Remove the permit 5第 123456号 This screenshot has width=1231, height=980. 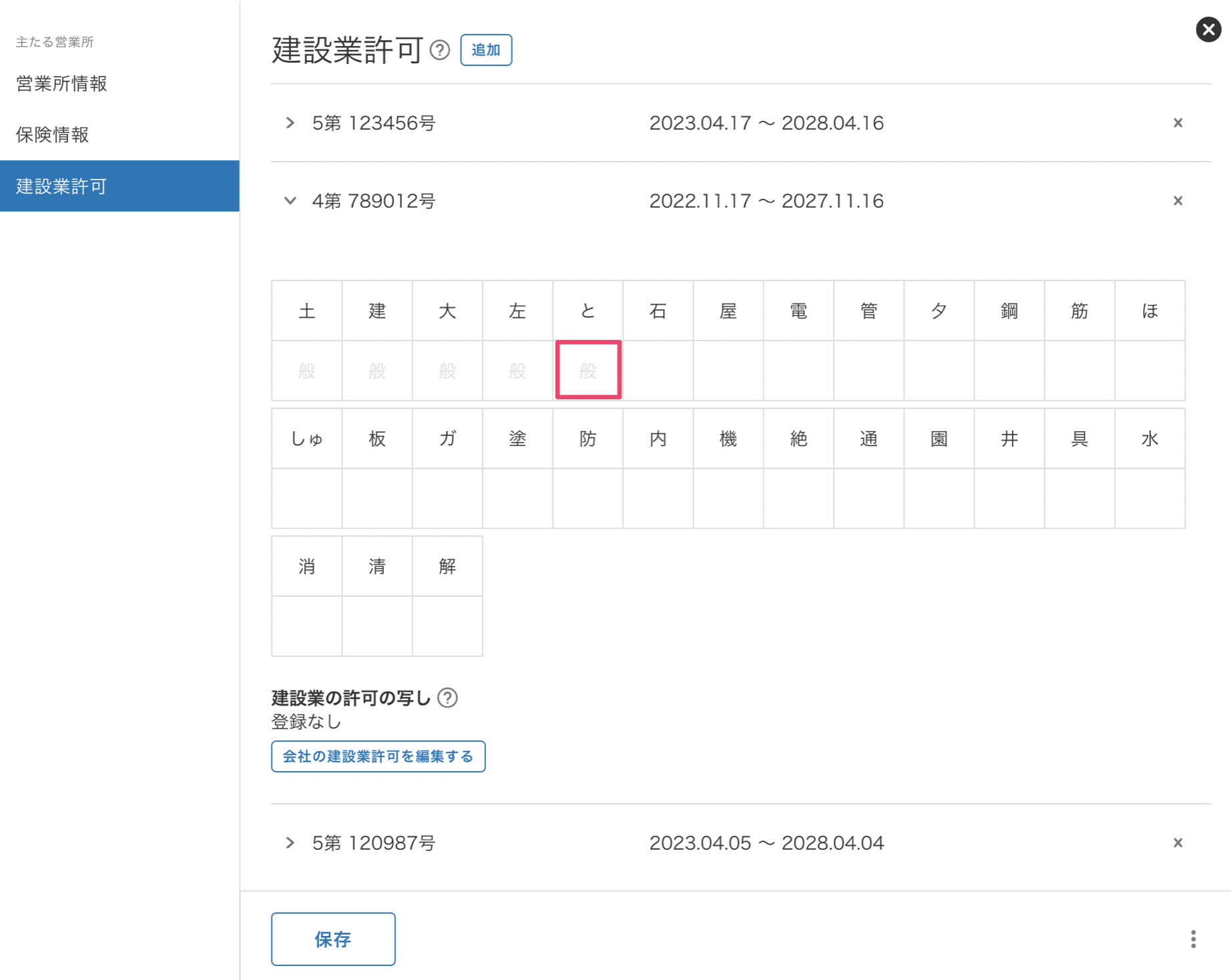pos(1178,123)
